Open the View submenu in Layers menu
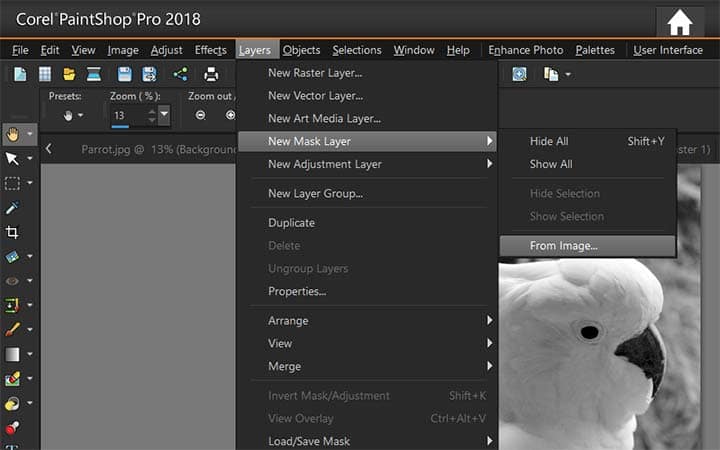720x450 pixels. [367, 343]
